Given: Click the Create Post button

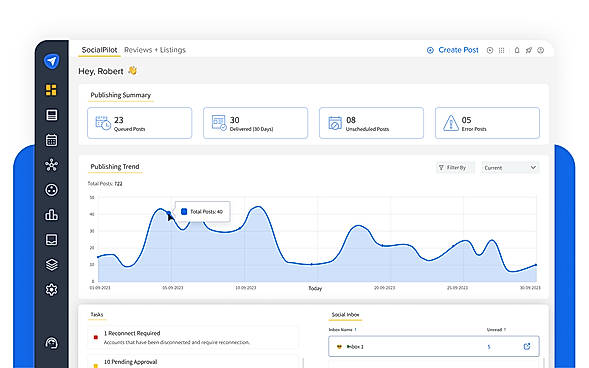Looking at the screenshot, I should (453, 50).
